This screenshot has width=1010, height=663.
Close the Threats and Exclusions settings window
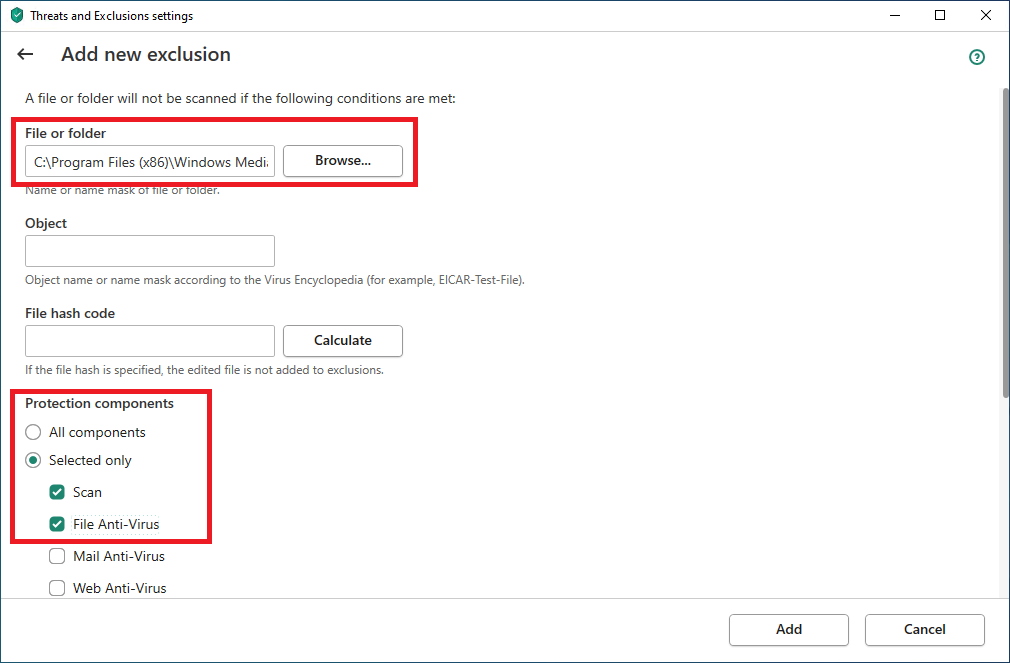coord(986,16)
